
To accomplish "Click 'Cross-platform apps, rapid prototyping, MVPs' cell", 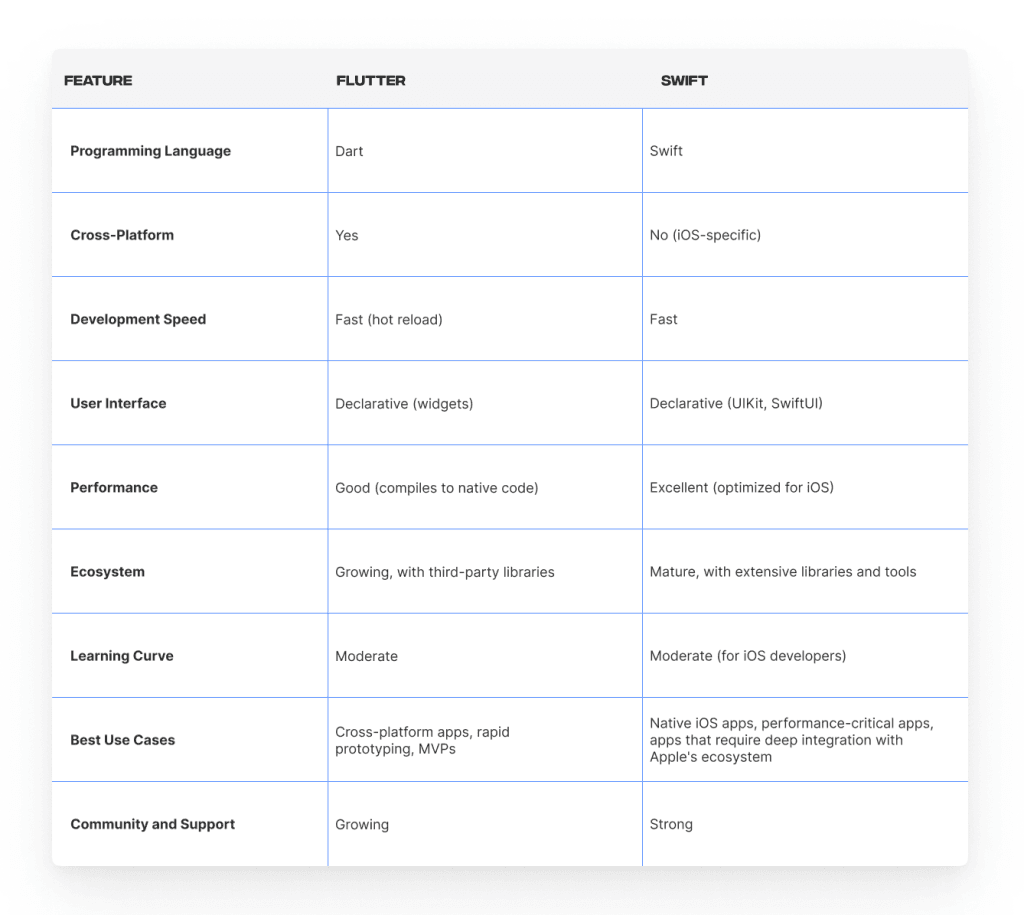I will [x=422, y=740].
